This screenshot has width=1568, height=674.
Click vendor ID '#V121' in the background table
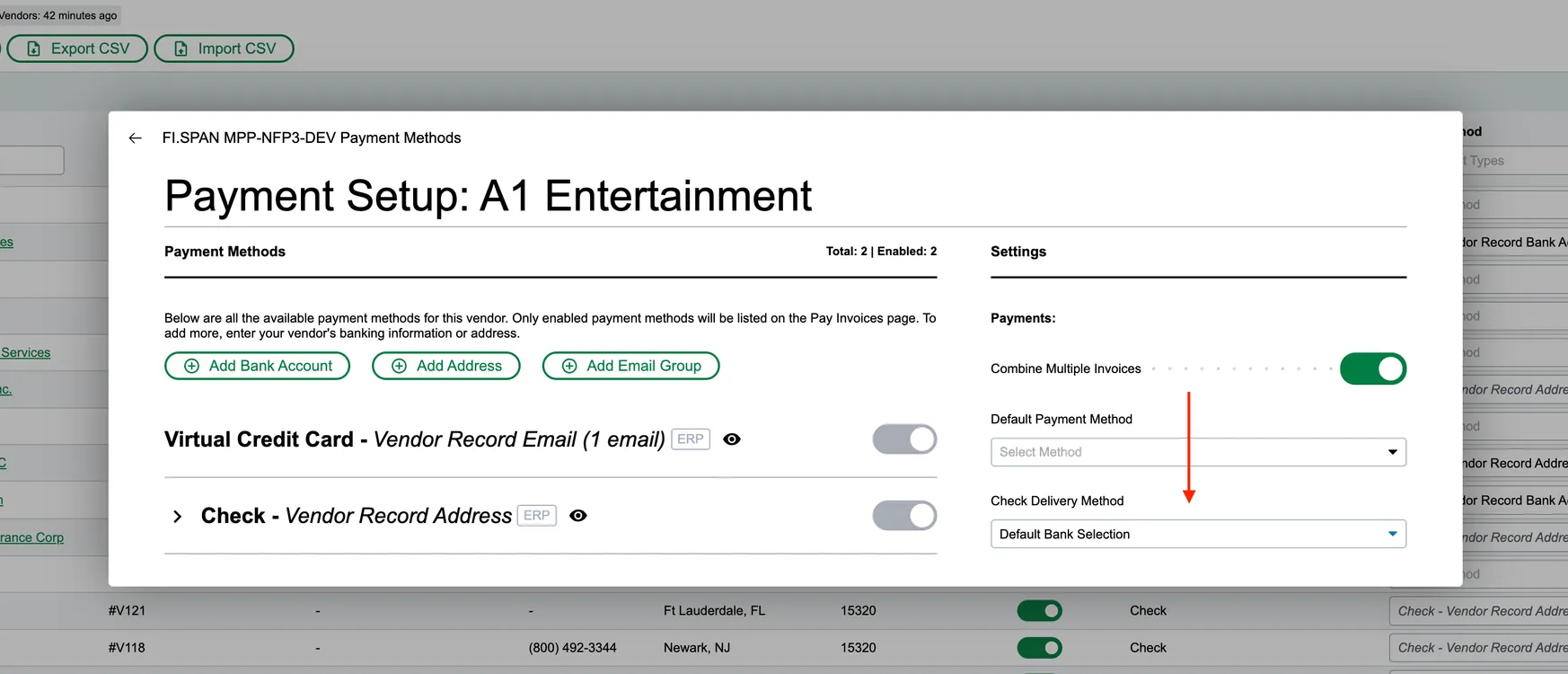point(127,611)
